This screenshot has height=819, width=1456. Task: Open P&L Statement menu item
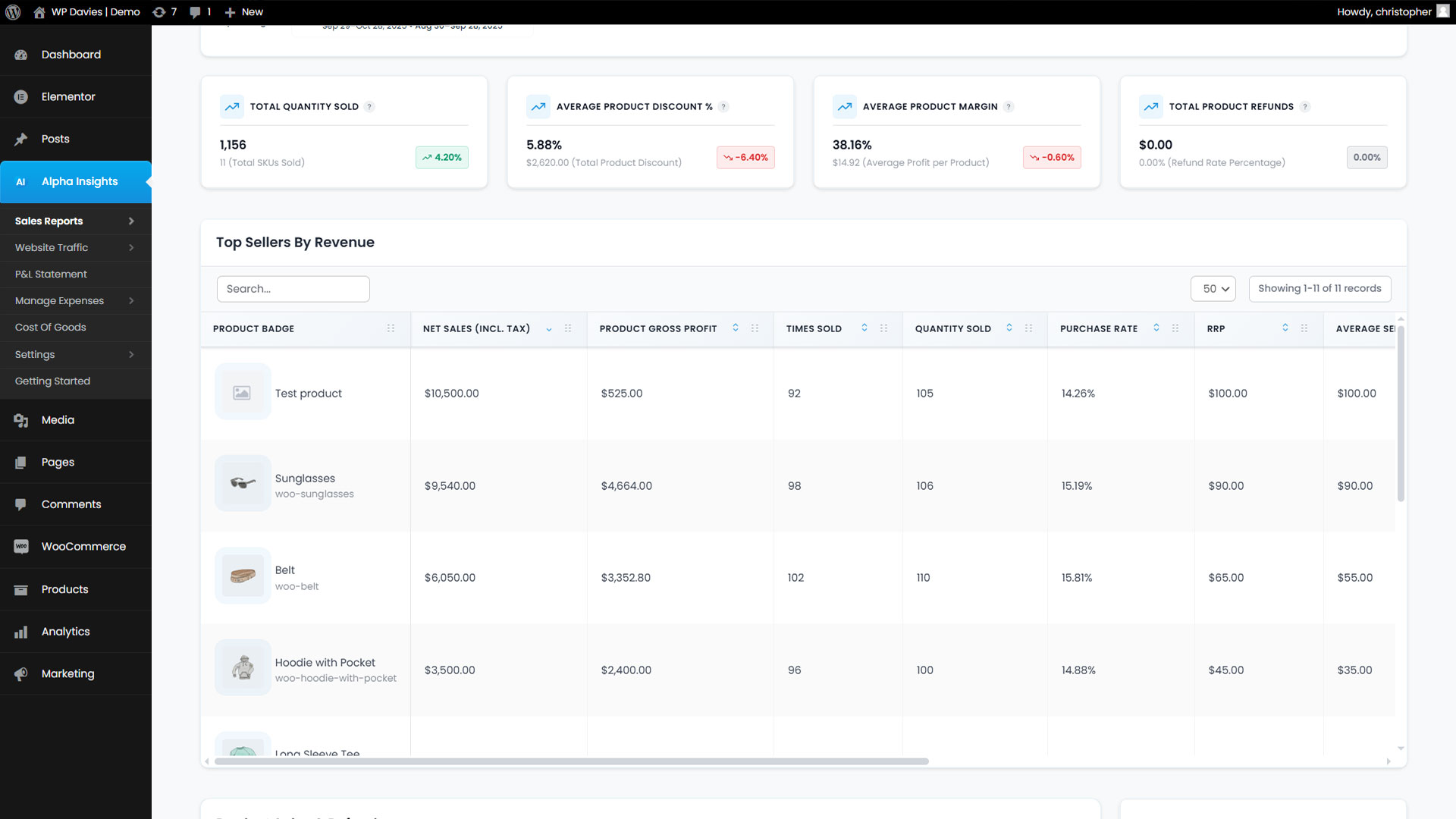pos(51,275)
